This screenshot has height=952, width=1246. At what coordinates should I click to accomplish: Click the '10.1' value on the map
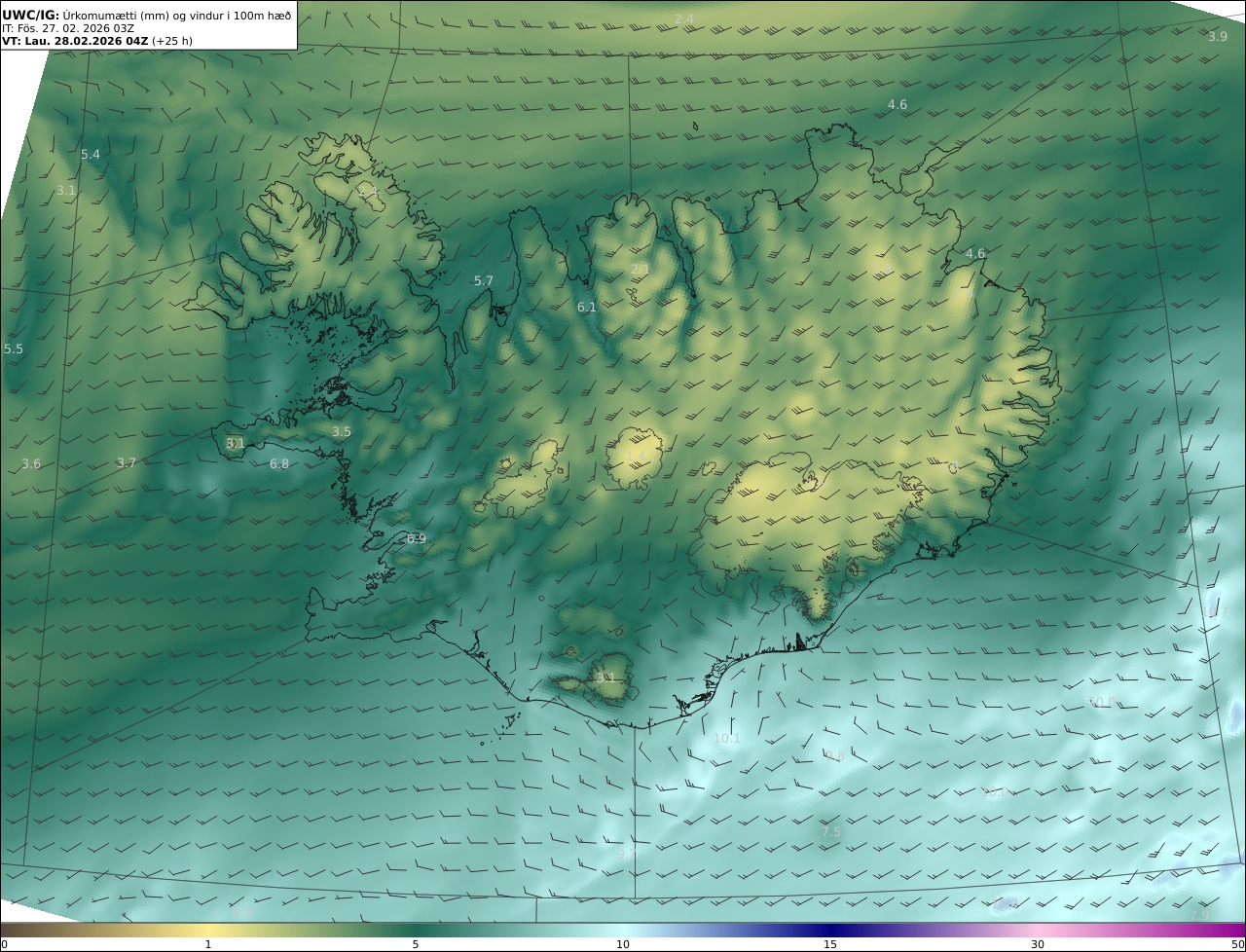pos(727,738)
